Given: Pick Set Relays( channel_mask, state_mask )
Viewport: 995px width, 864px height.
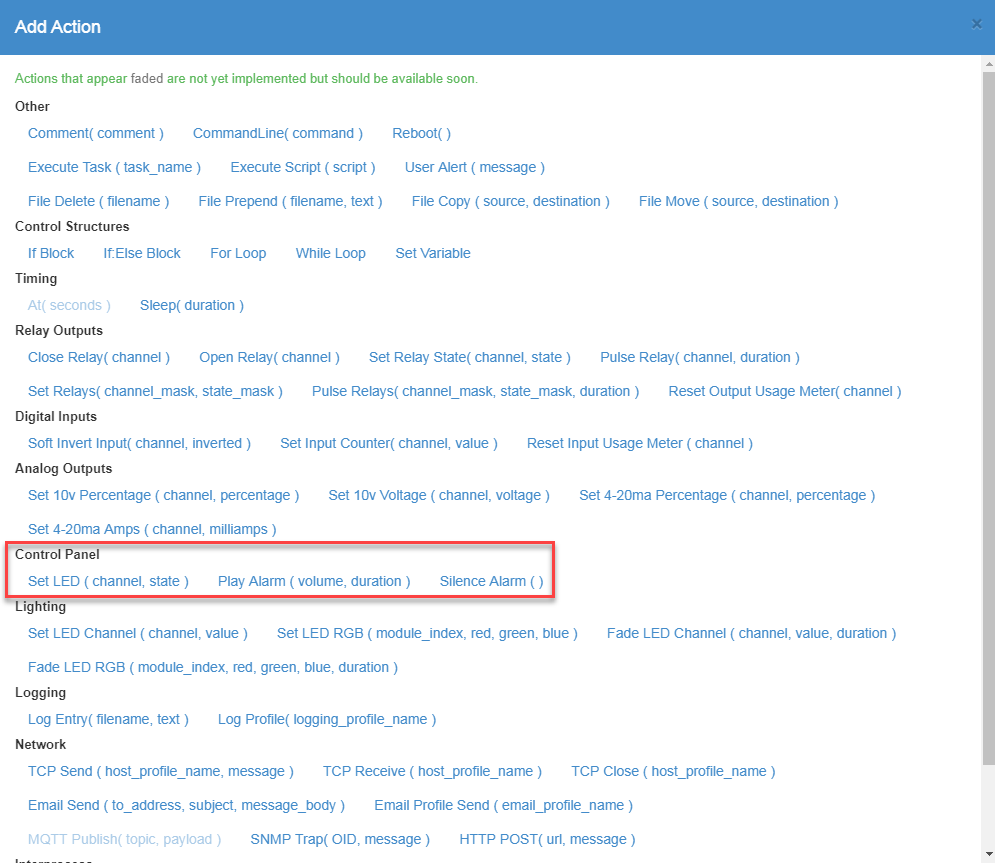Looking at the screenshot, I should pyautogui.click(x=155, y=391).
